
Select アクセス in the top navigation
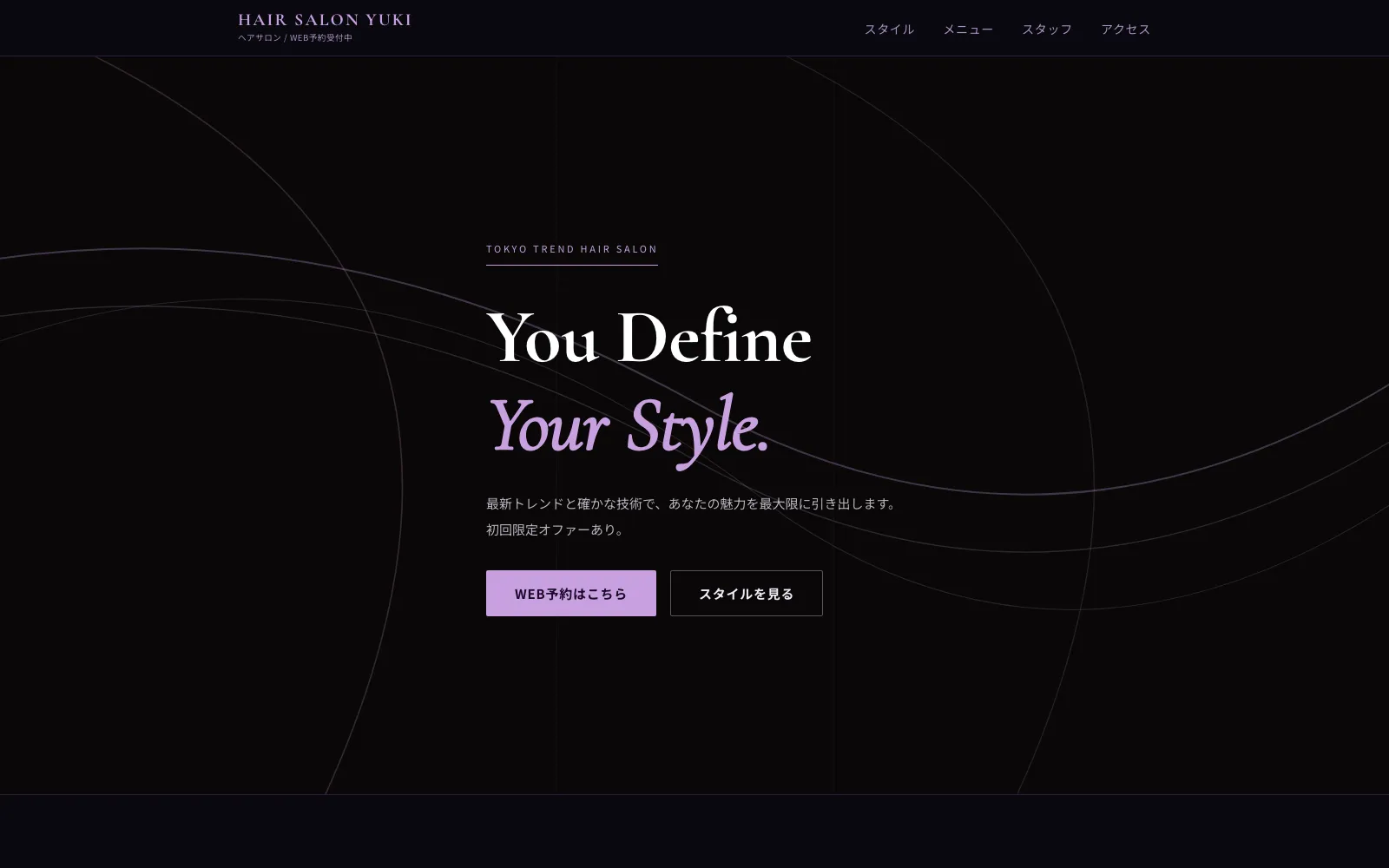tap(1126, 29)
